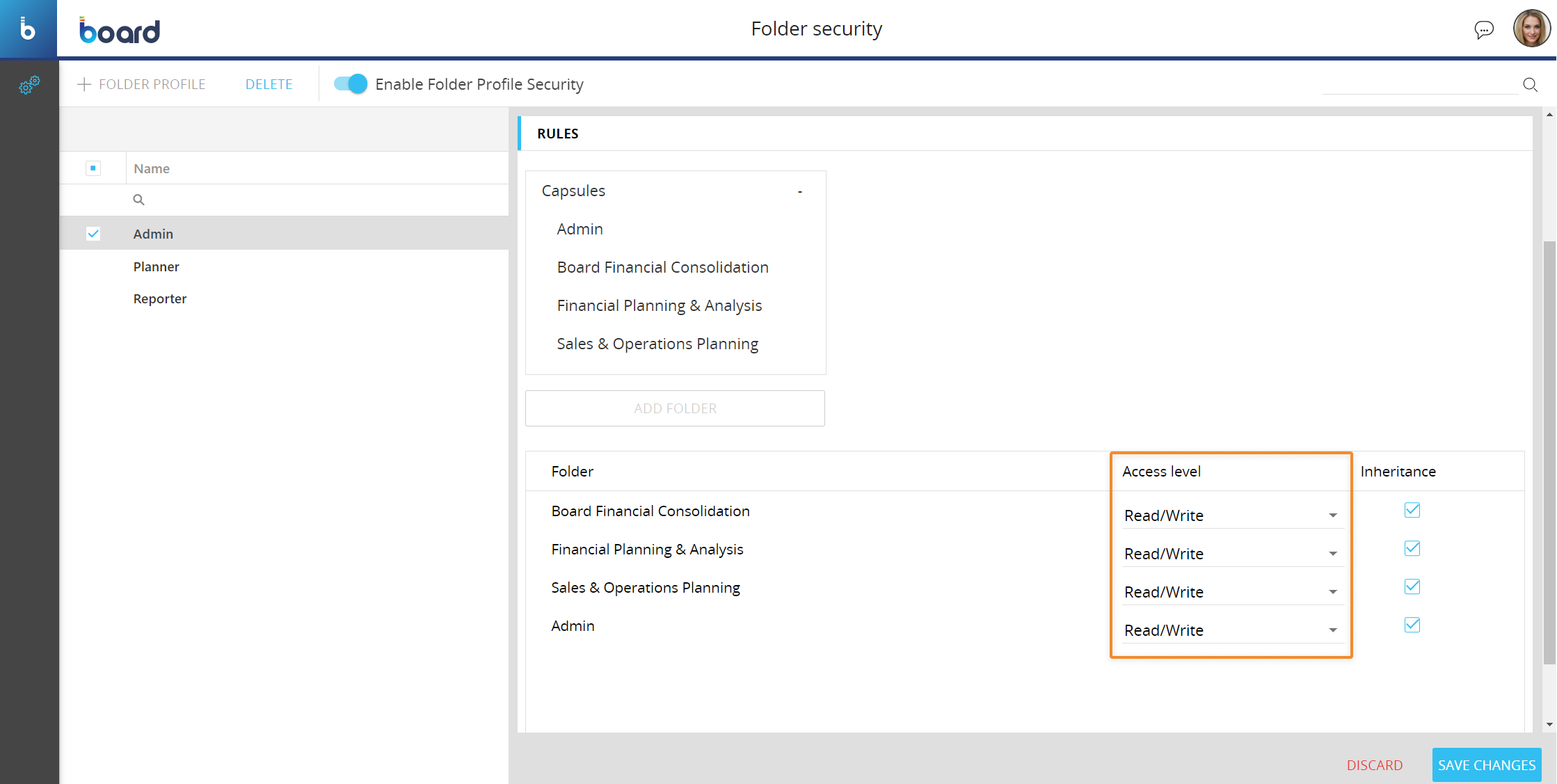Select the Planner folder profile
Image resolution: width=1557 pixels, height=784 pixels.
[x=157, y=266]
